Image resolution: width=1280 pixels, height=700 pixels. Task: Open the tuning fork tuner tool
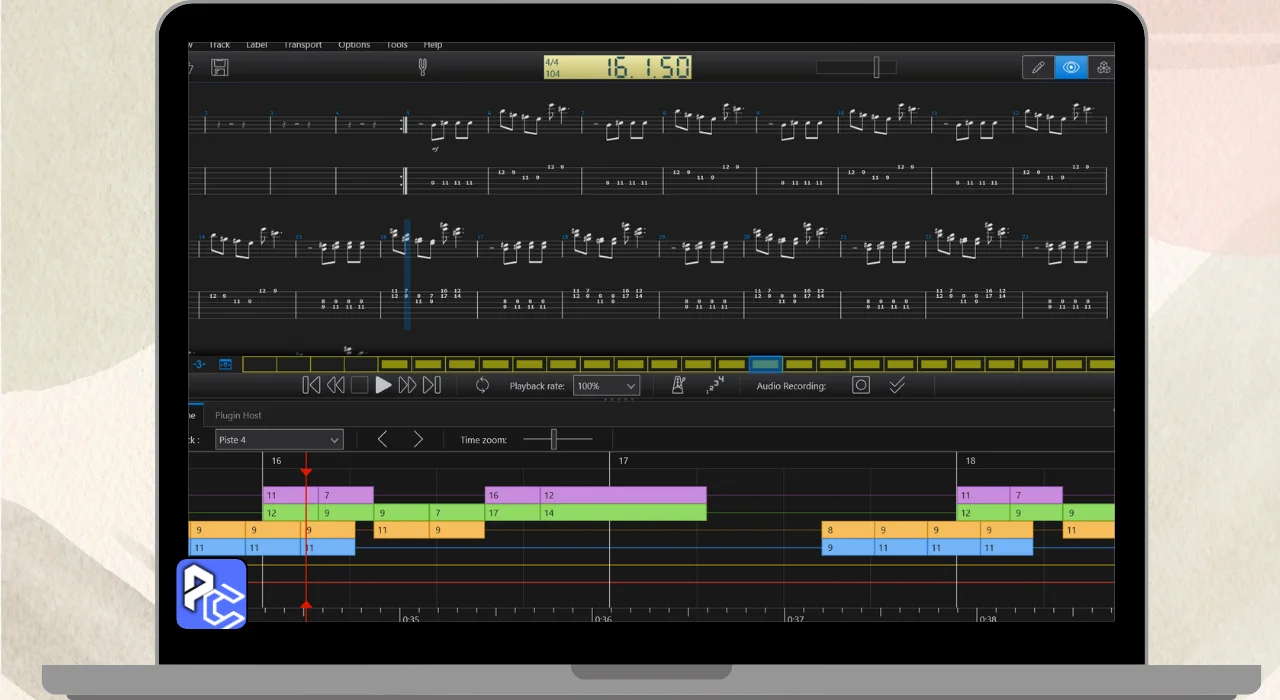[x=423, y=67]
